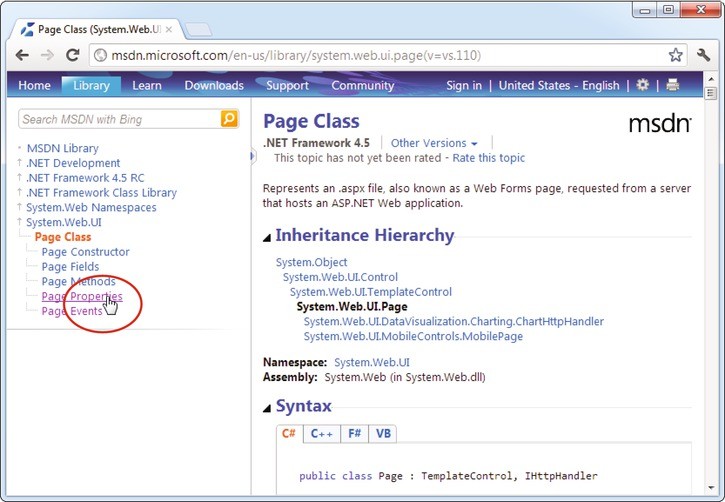Viewport: 725px width, 502px height.
Task: Open the Page Constructor link
Action: pyautogui.click(x=86, y=252)
